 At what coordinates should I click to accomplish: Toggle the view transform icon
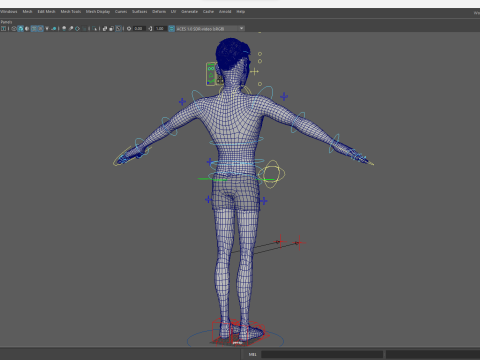(171, 29)
